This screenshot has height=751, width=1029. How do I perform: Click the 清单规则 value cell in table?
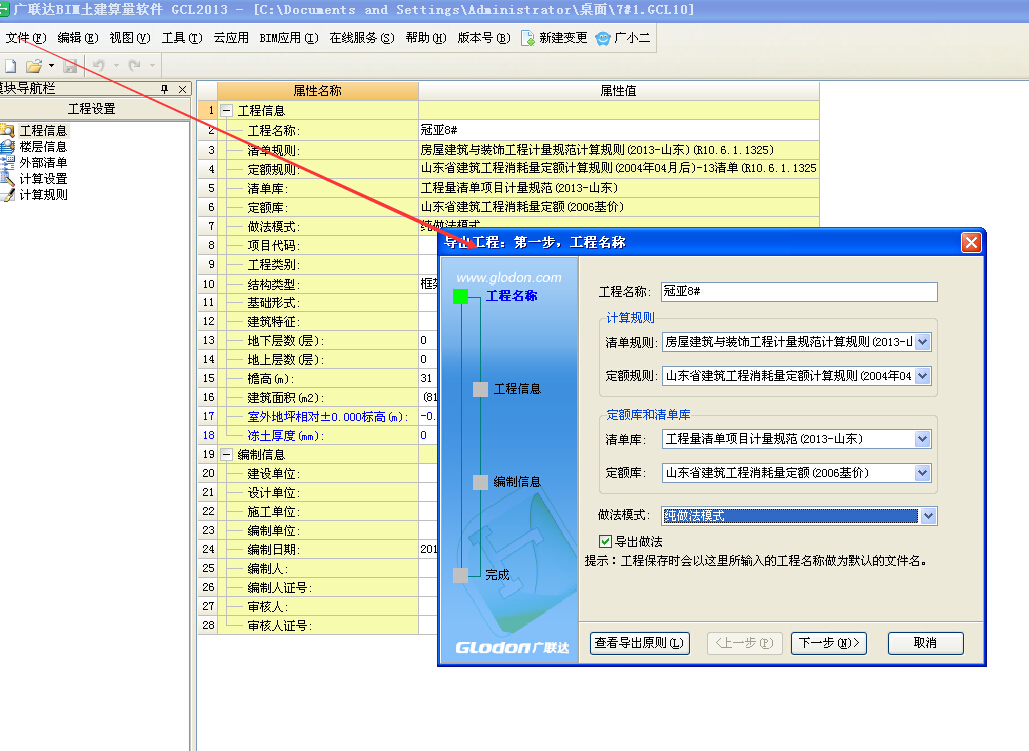click(x=619, y=150)
